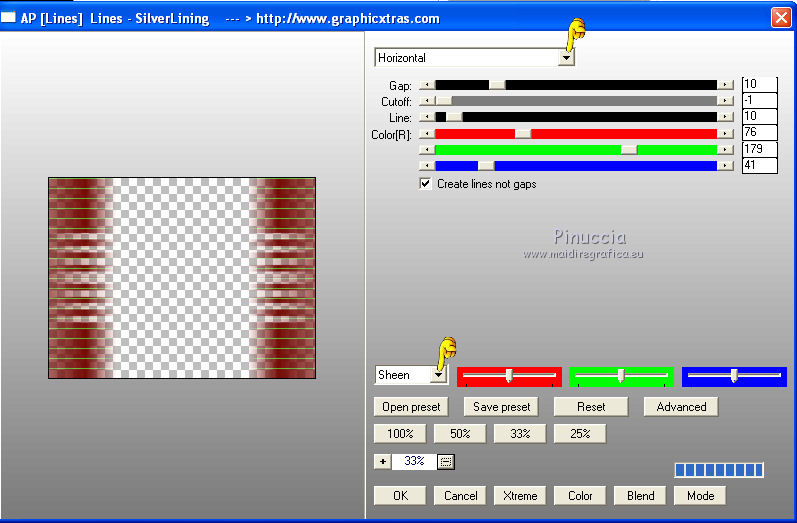The height and width of the screenshot is (523, 797).
Task: Click OK to apply the effect
Action: [400, 495]
